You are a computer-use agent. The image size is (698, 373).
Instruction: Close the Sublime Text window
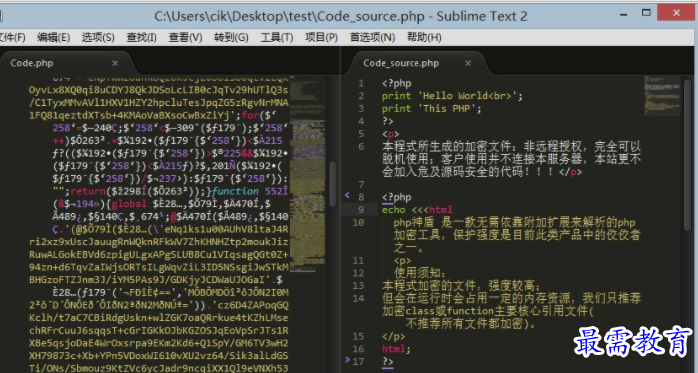coord(676,13)
